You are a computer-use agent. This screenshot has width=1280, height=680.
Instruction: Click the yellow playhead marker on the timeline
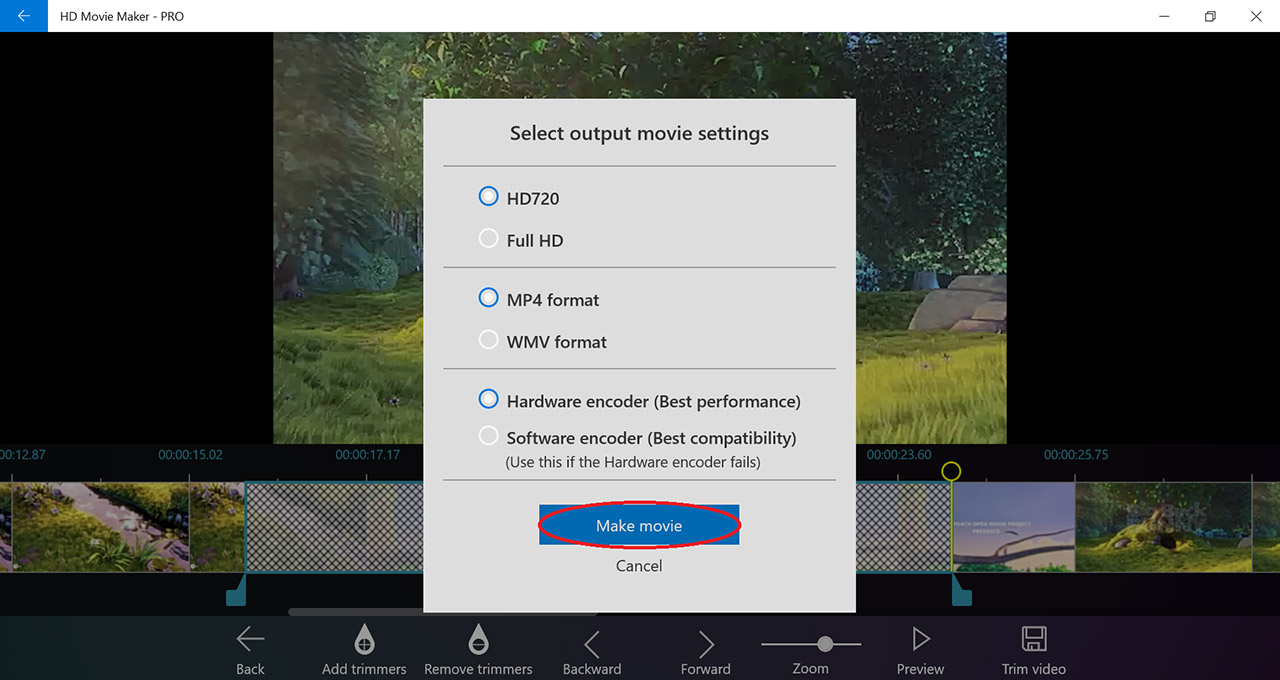click(951, 470)
